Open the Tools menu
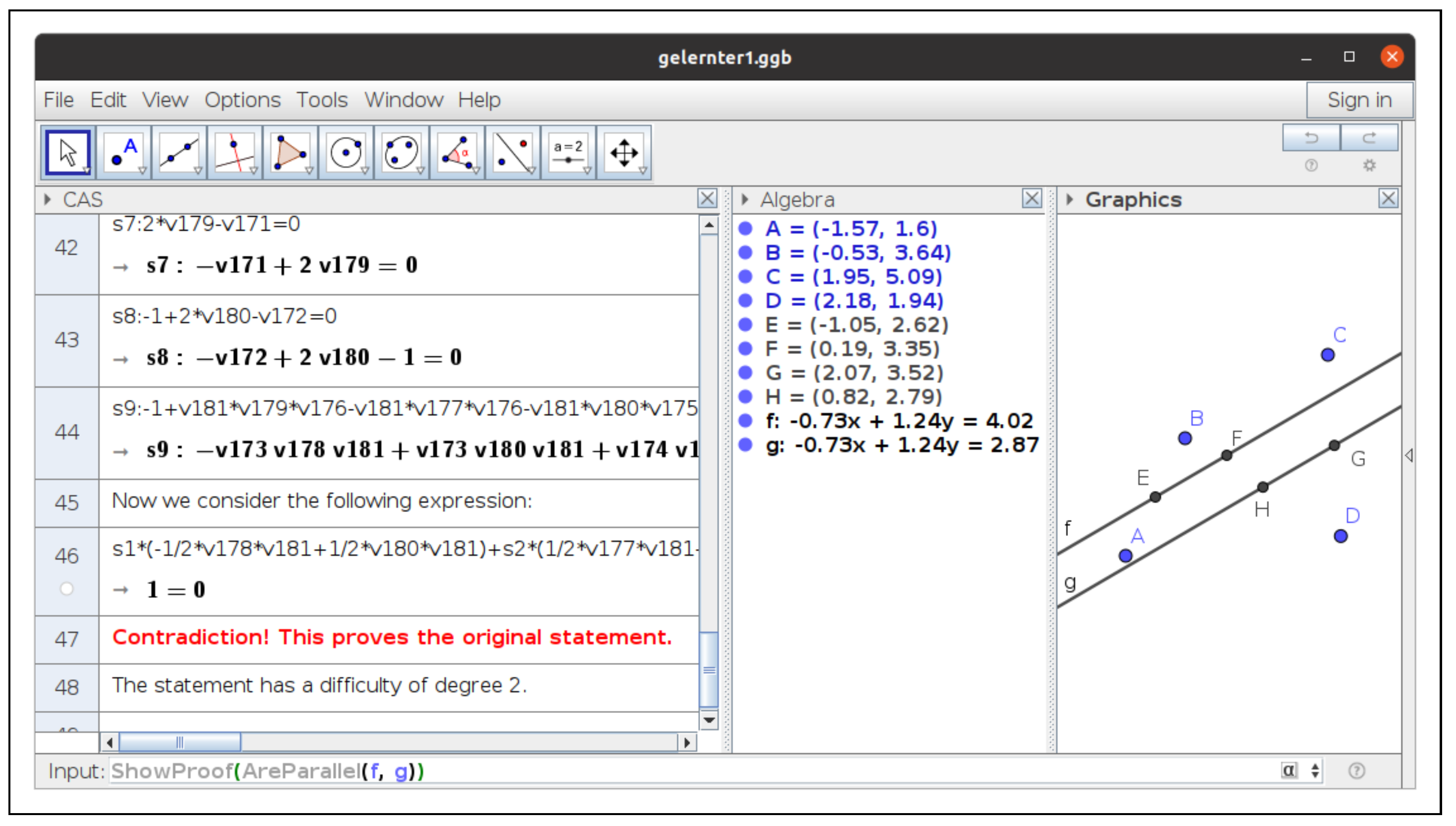This screenshot has width=1456, height=826. (322, 100)
